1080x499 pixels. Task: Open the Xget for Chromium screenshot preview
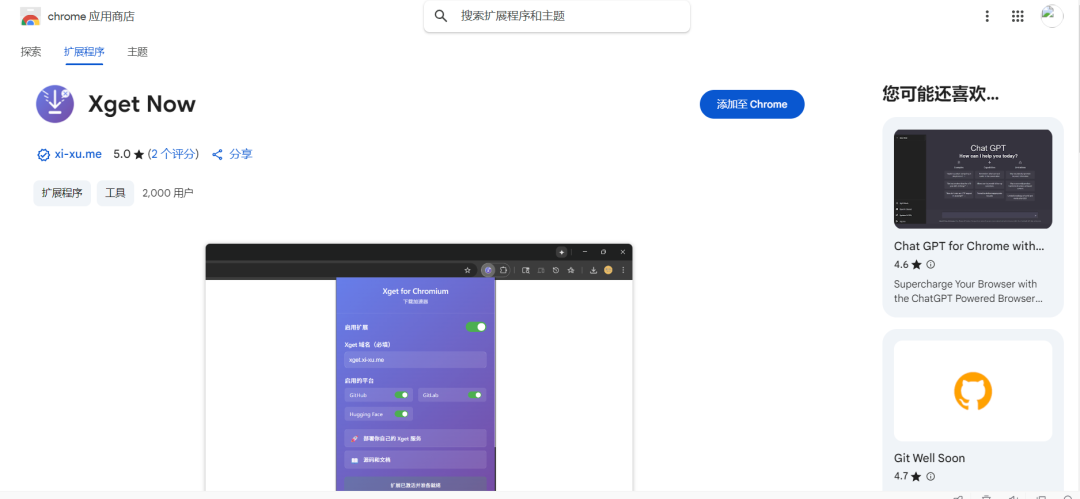click(x=419, y=367)
